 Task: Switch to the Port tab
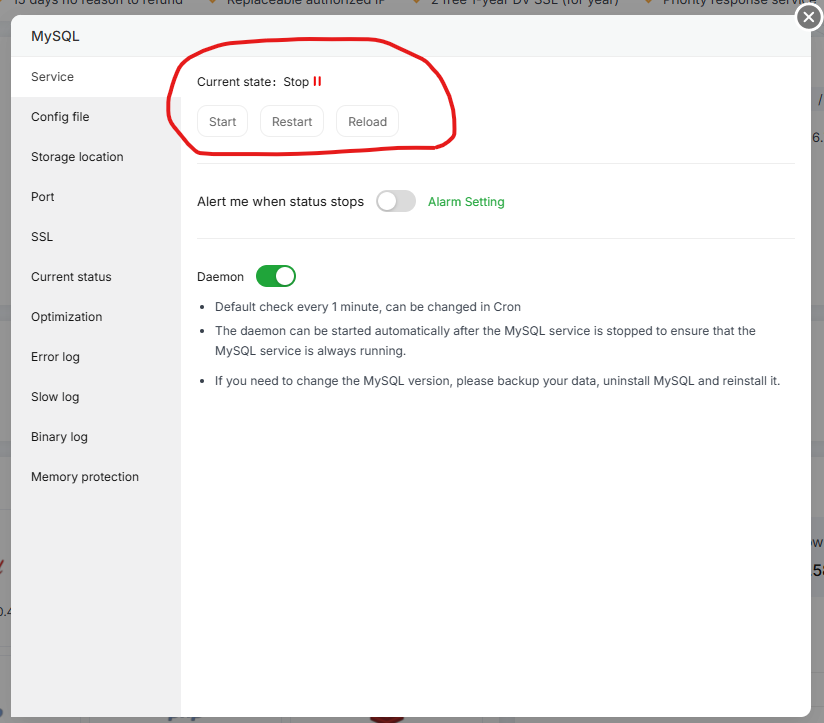pos(96,197)
